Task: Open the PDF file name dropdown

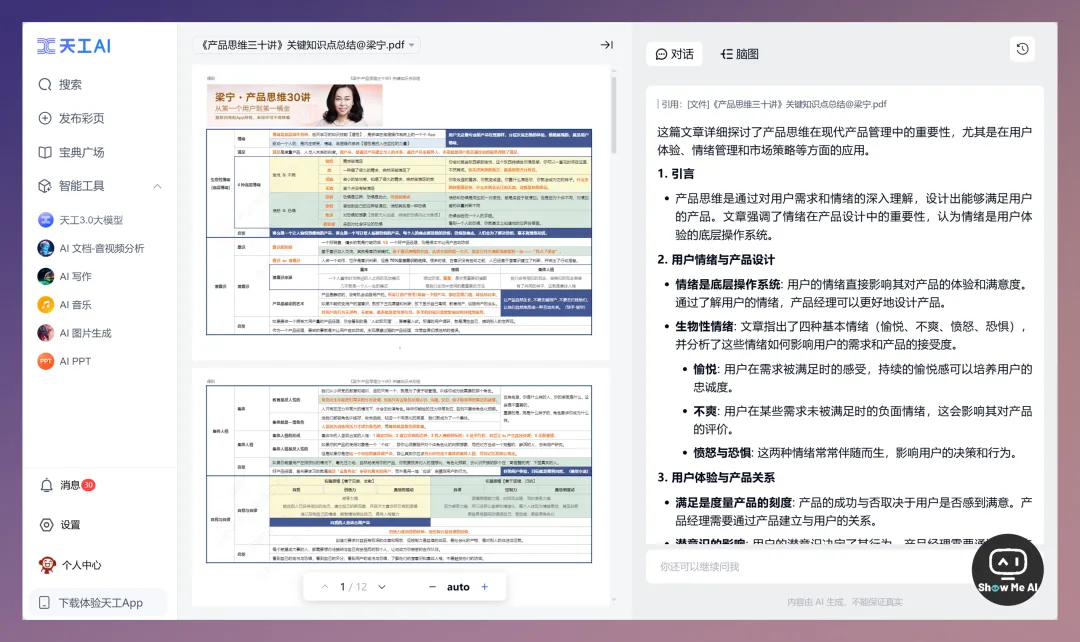Action: coord(307,45)
